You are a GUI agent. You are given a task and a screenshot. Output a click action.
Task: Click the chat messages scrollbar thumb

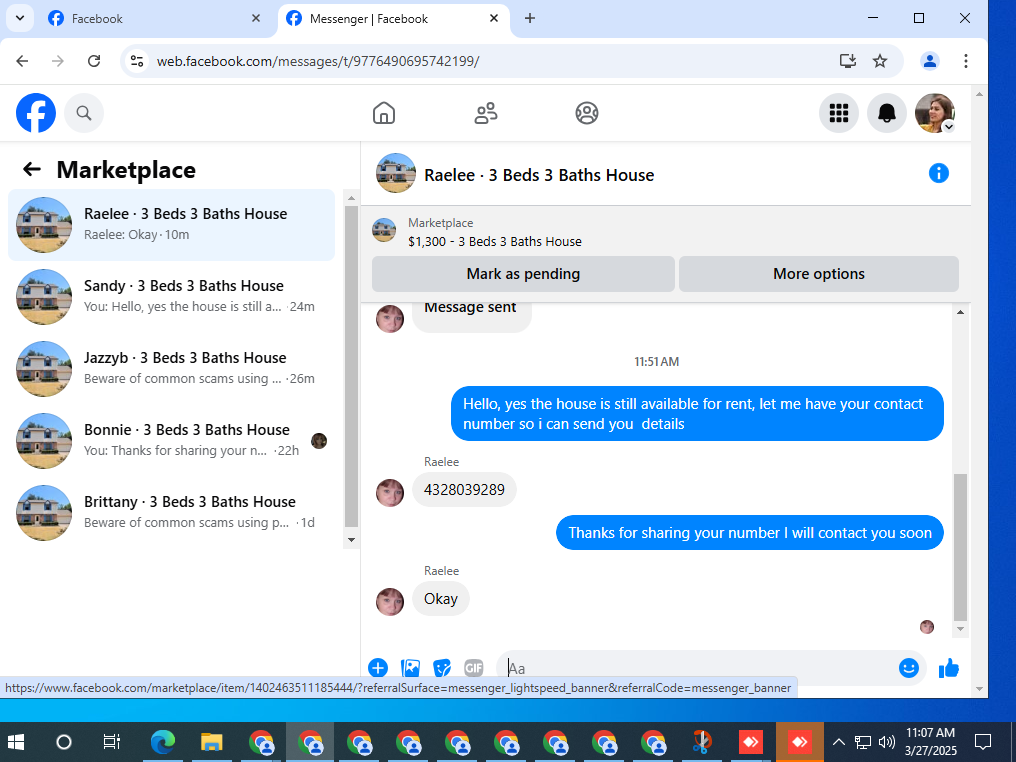pos(960,548)
